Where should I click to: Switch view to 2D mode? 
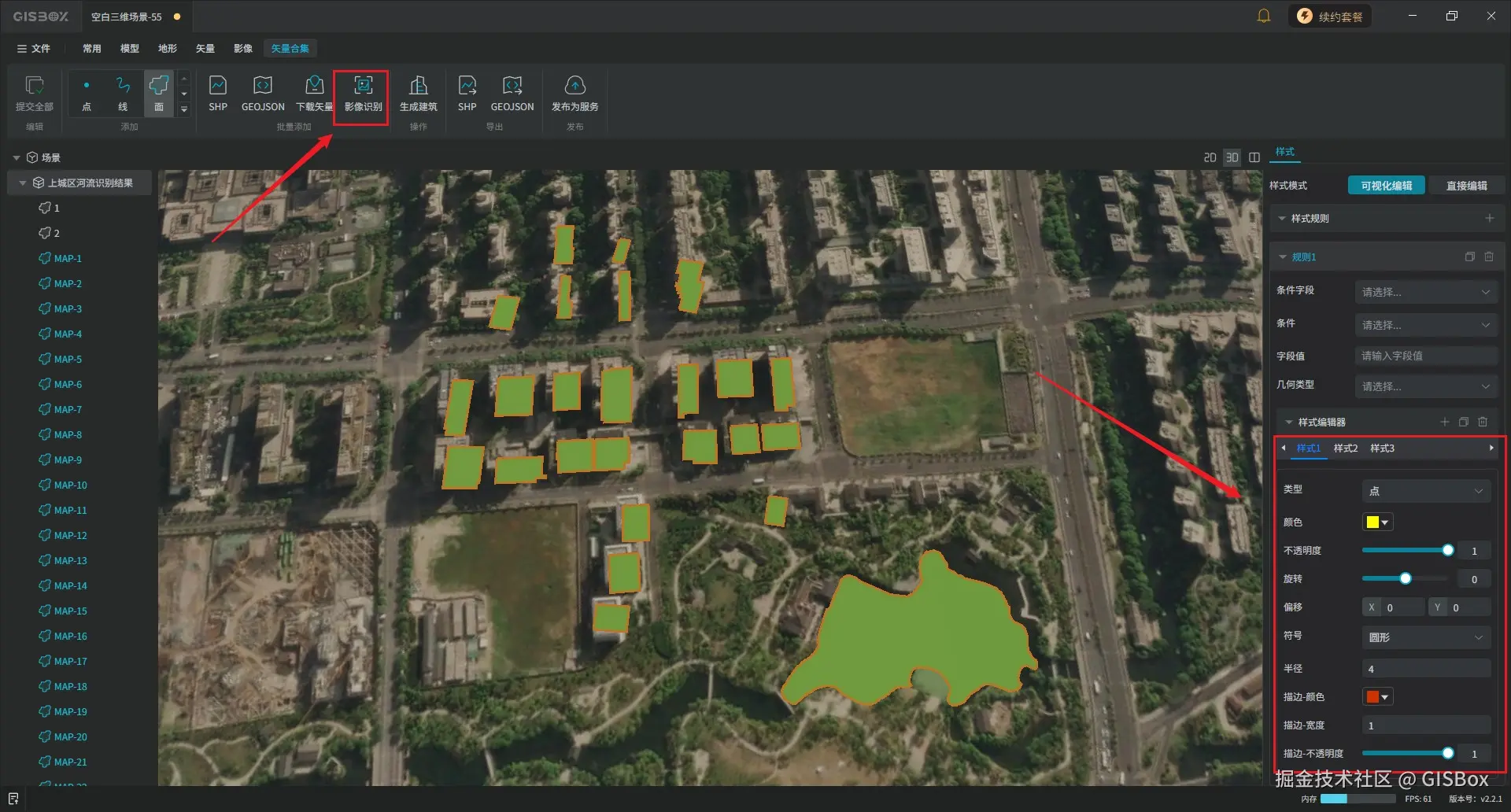(1210, 157)
